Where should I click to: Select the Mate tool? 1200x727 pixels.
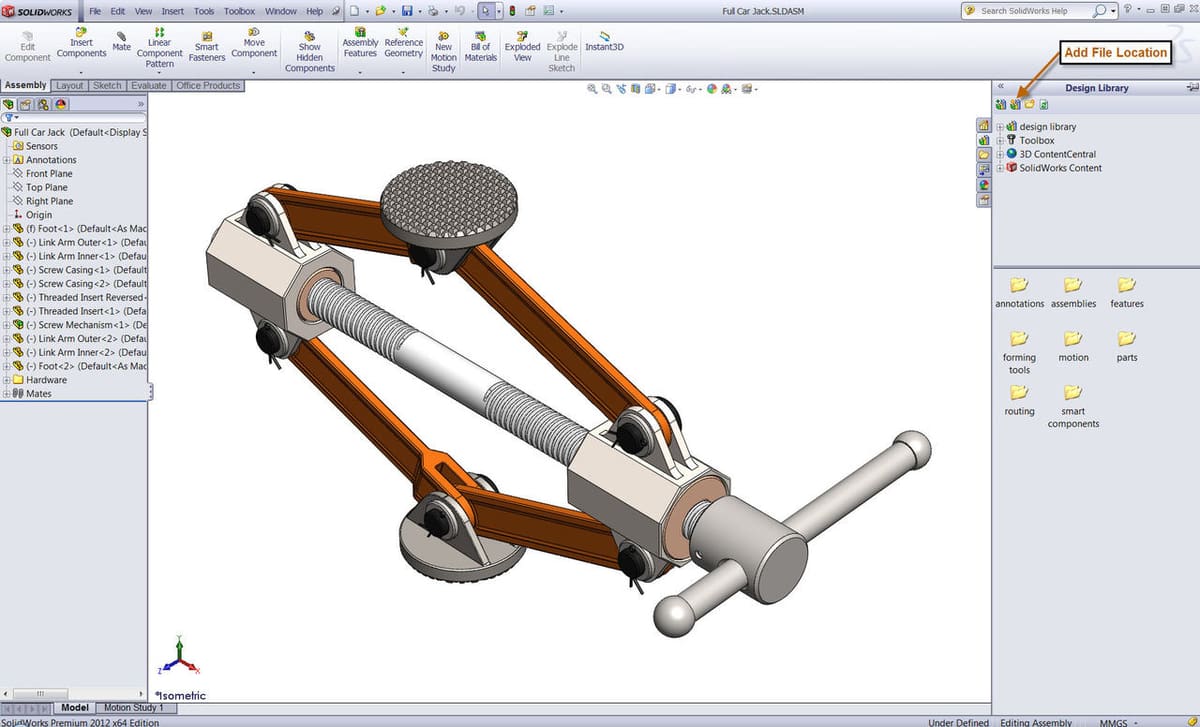tap(121, 41)
